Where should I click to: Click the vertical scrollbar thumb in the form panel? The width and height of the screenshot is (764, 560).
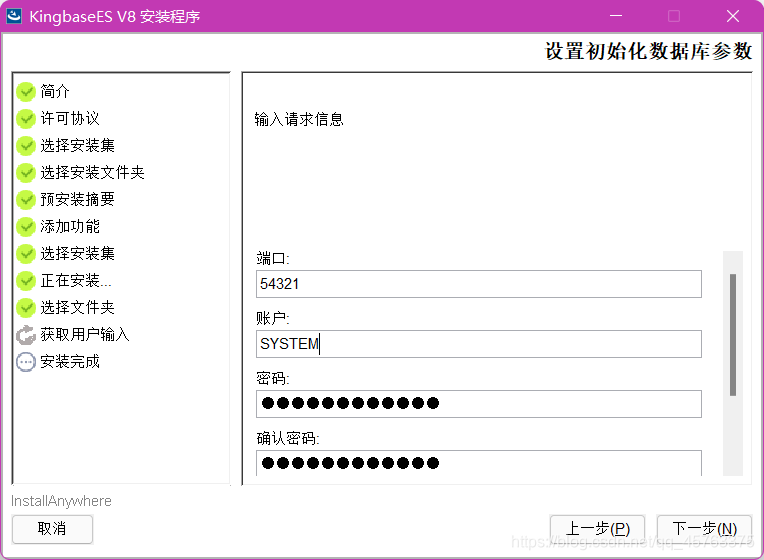tap(732, 335)
